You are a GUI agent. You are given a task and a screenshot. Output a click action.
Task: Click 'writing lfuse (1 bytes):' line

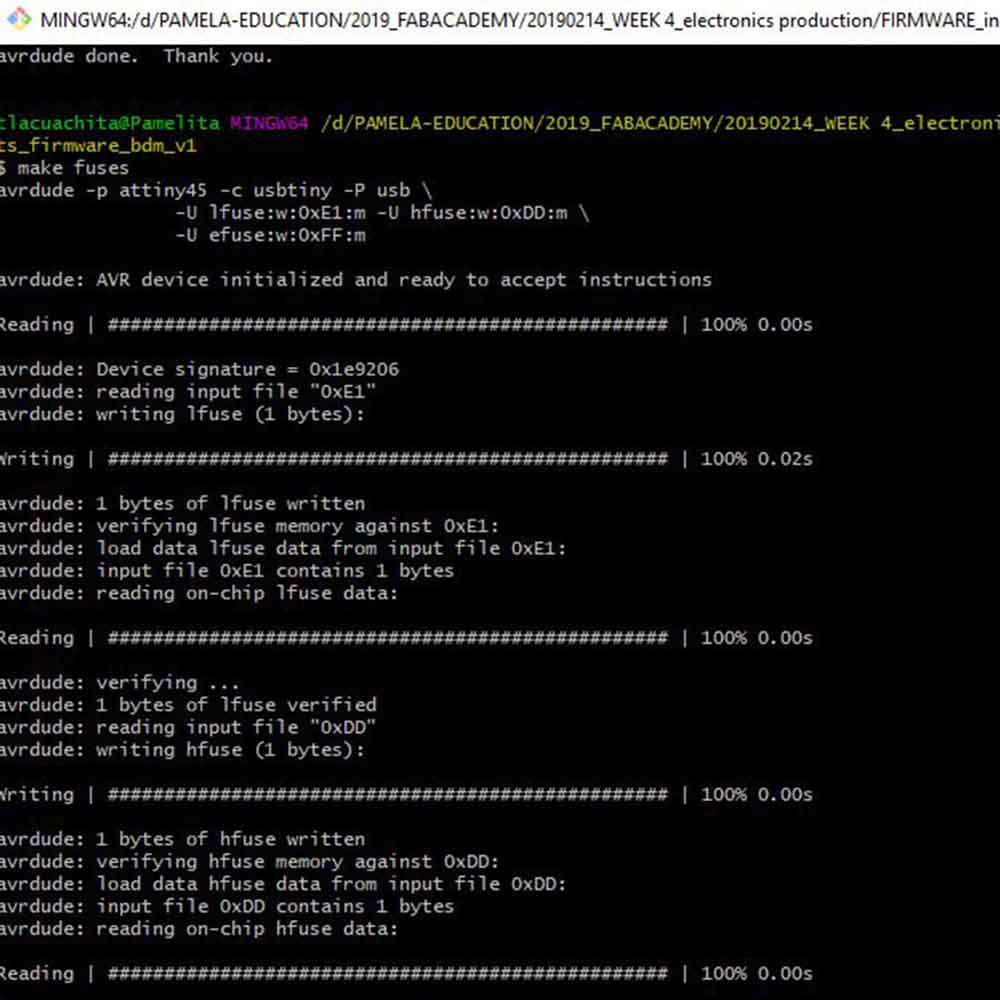tap(182, 414)
